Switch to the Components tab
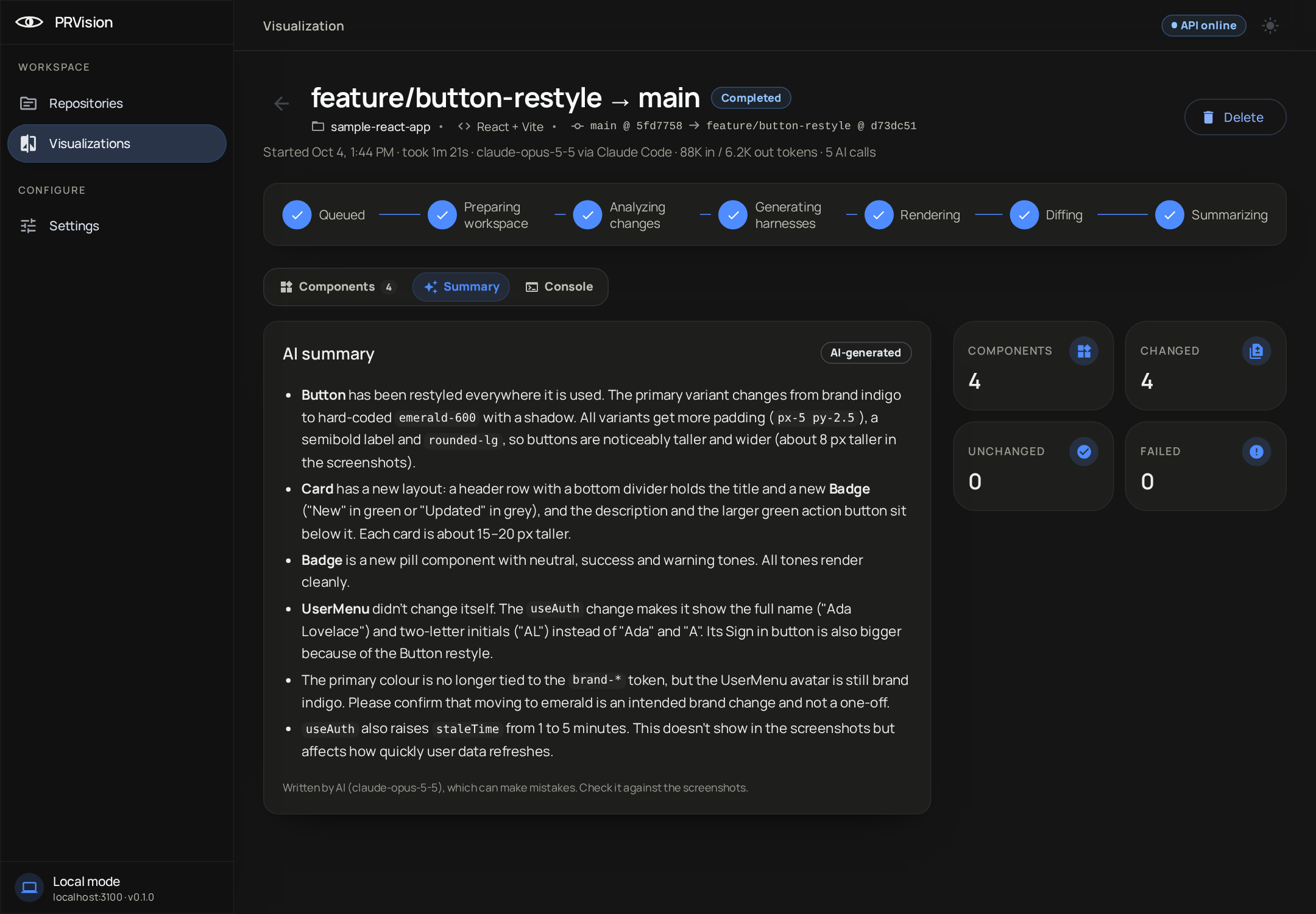The image size is (1316, 914). point(338,287)
